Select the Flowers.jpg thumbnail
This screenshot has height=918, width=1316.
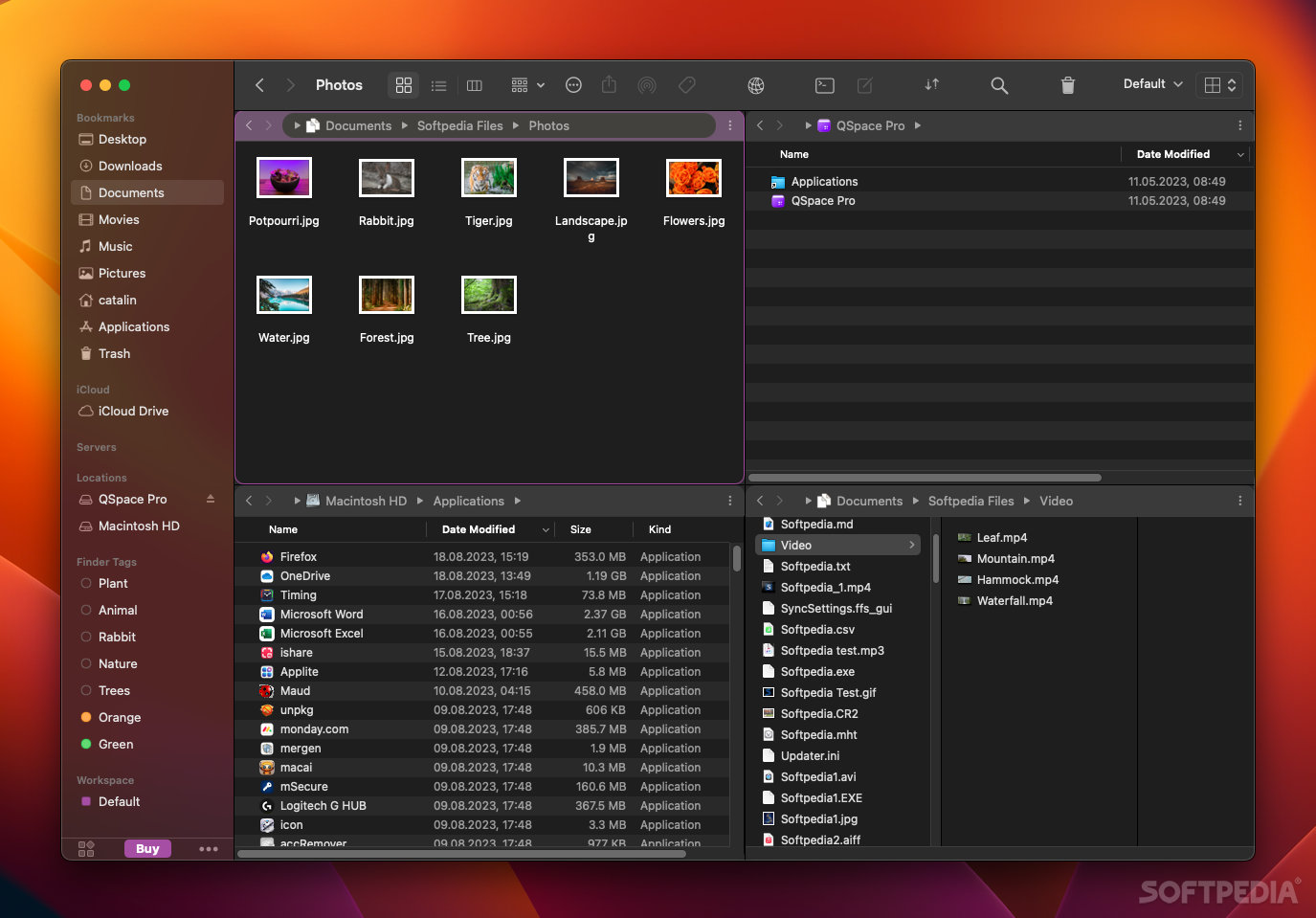pos(694,177)
